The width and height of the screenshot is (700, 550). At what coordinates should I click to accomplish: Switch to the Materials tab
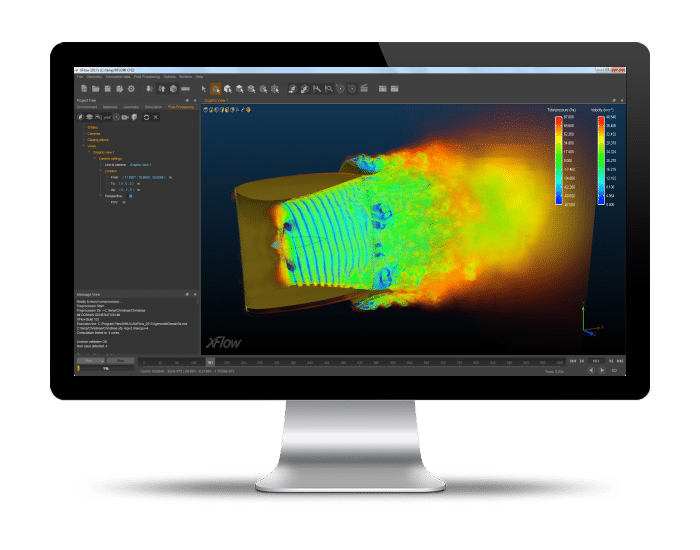coord(110,107)
